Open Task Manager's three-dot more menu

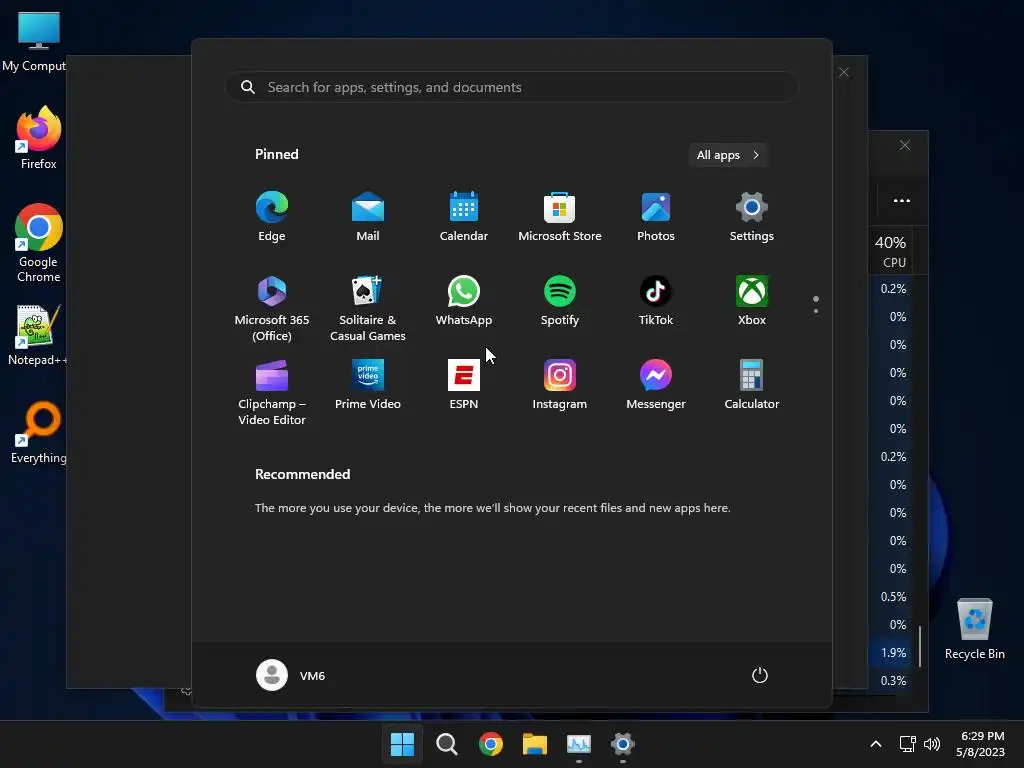902,200
